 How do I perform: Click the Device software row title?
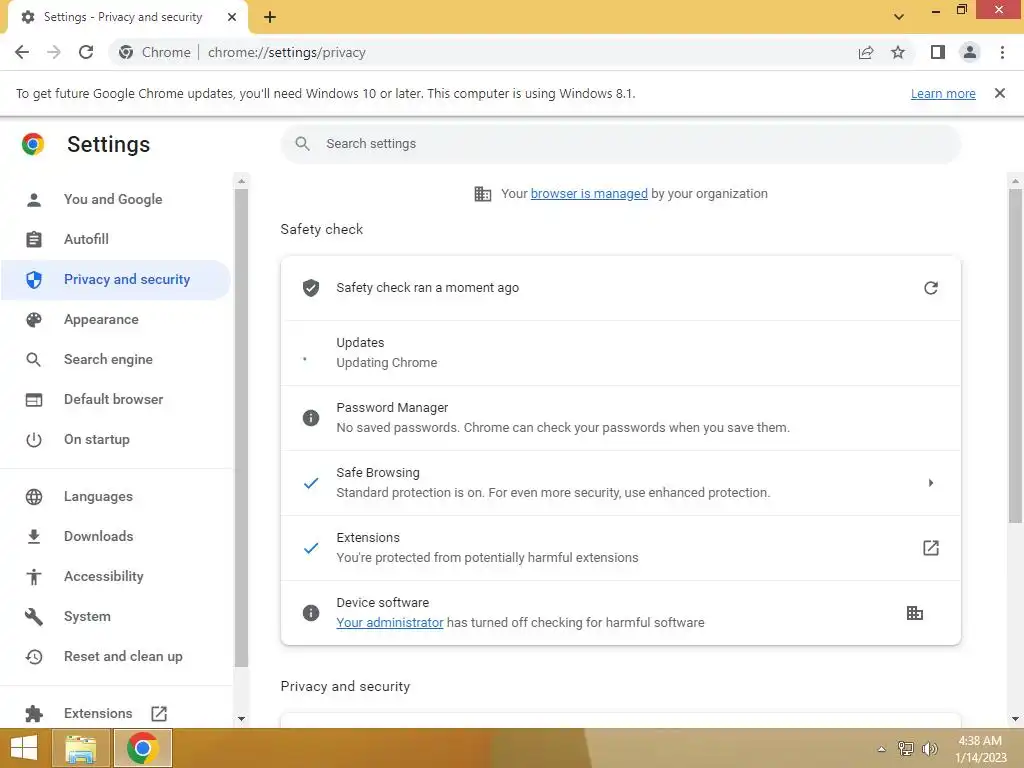(383, 603)
